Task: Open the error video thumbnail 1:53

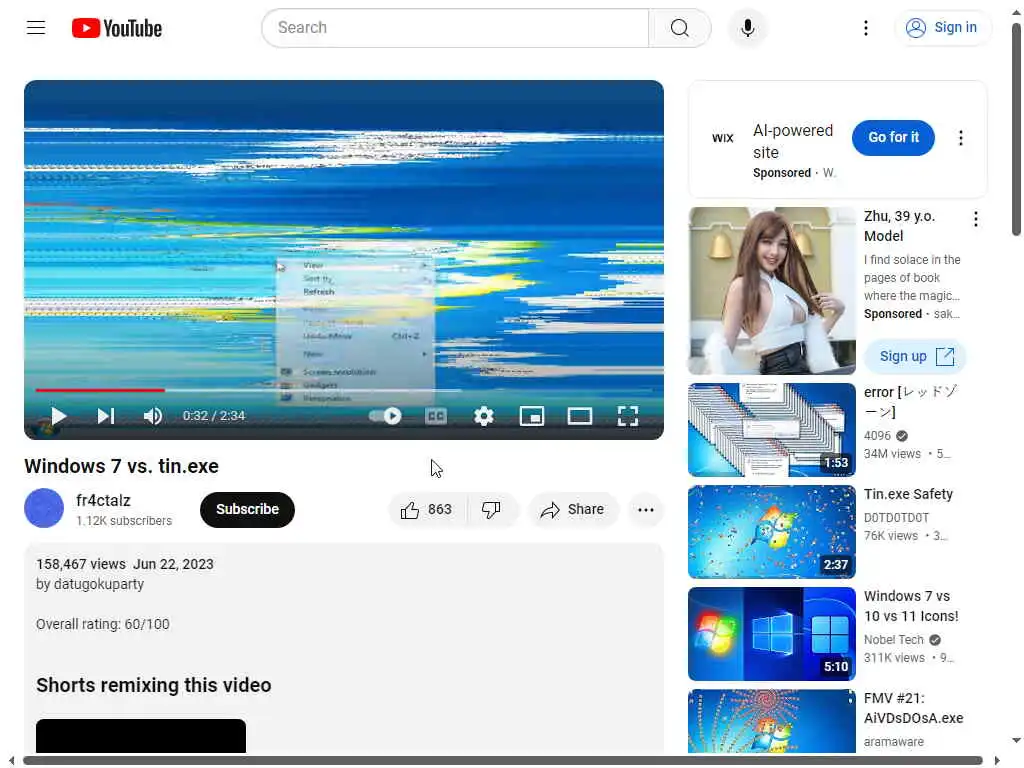Action: click(771, 430)
